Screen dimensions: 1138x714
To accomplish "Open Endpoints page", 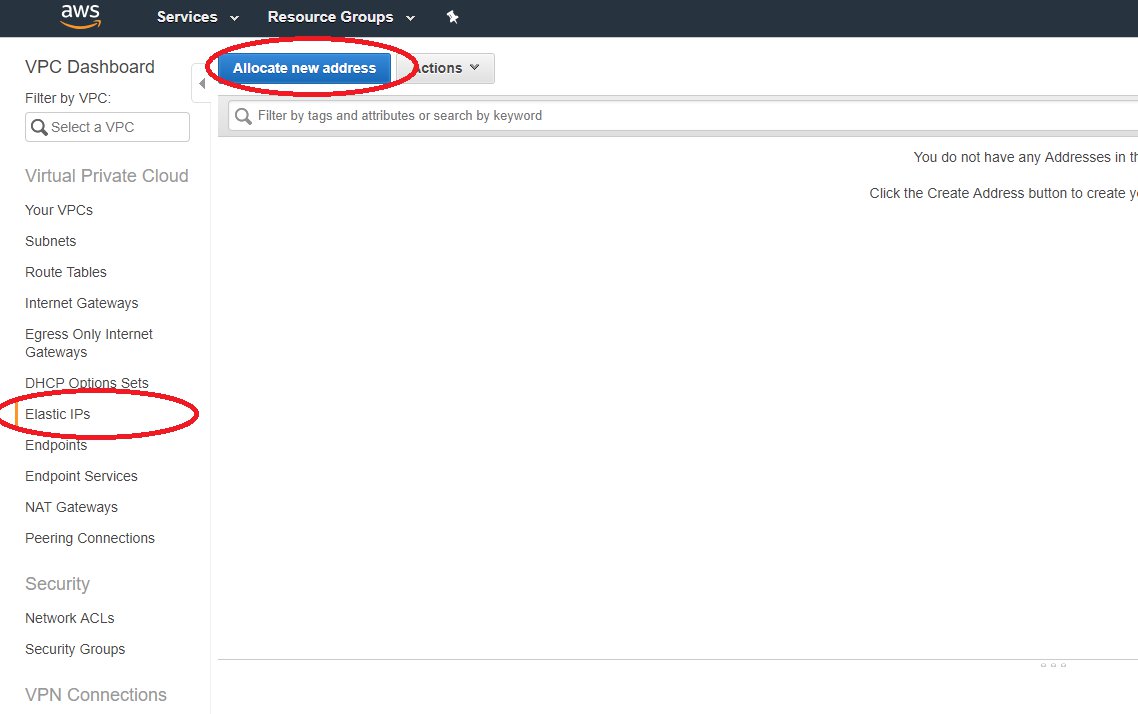I will point(56,445).
